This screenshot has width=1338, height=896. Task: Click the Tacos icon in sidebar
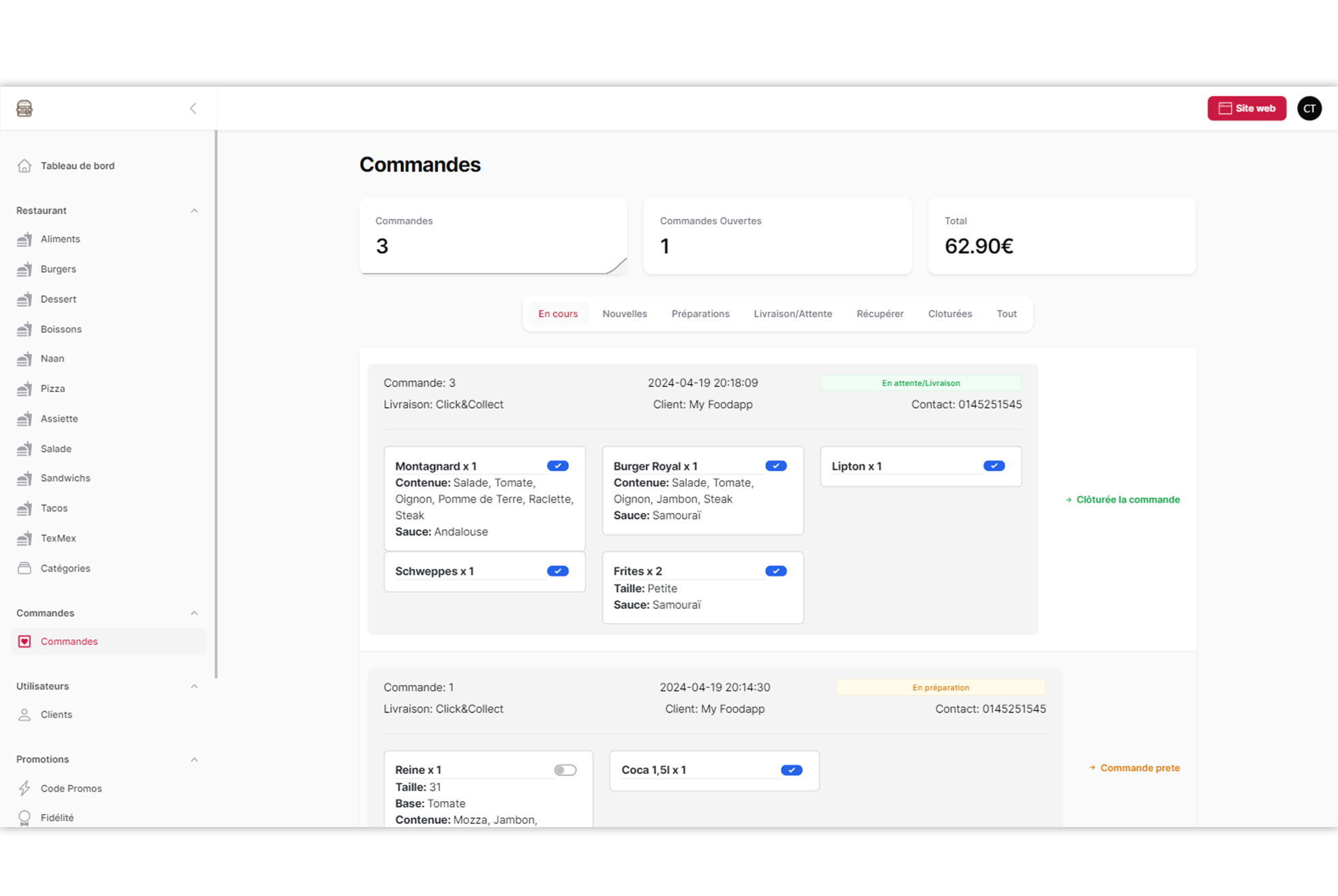[x=25, y=508]
